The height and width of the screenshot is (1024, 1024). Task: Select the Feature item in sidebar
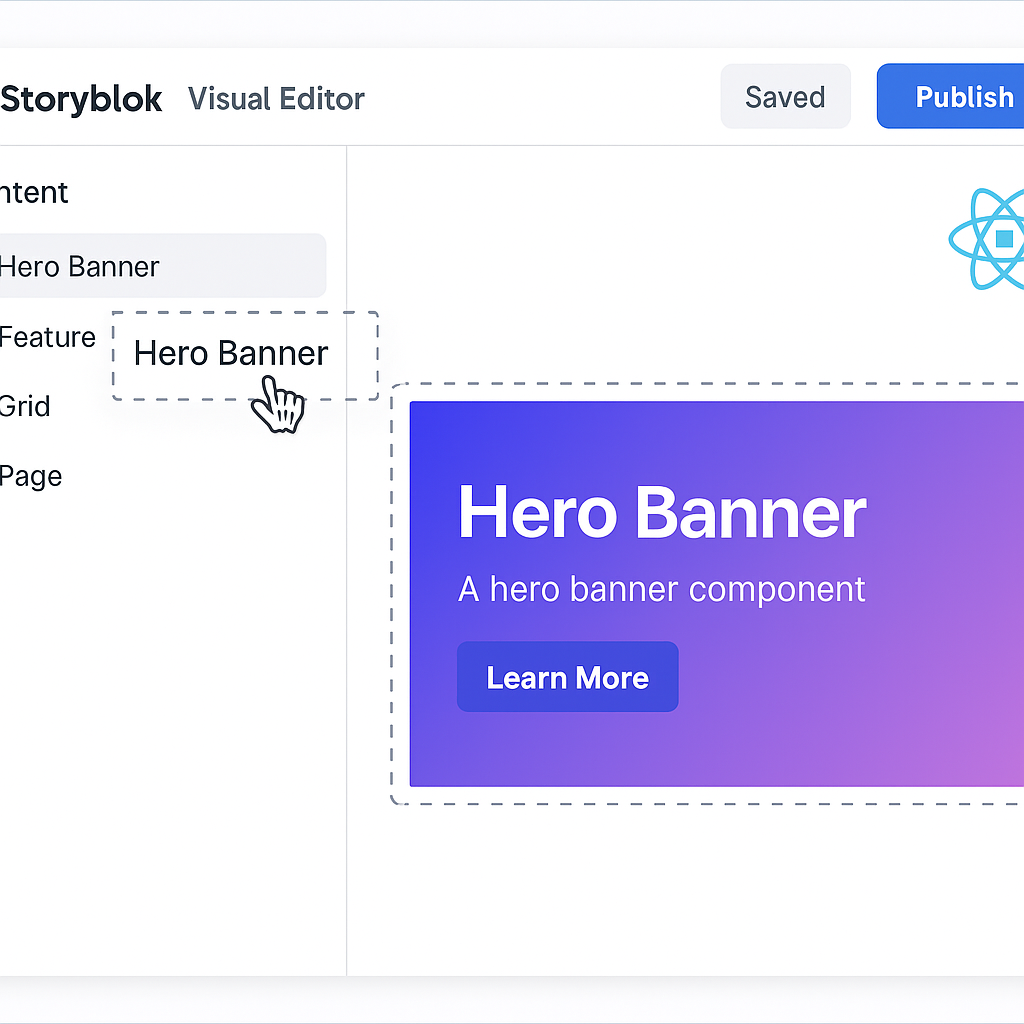[x=47, y=337]
